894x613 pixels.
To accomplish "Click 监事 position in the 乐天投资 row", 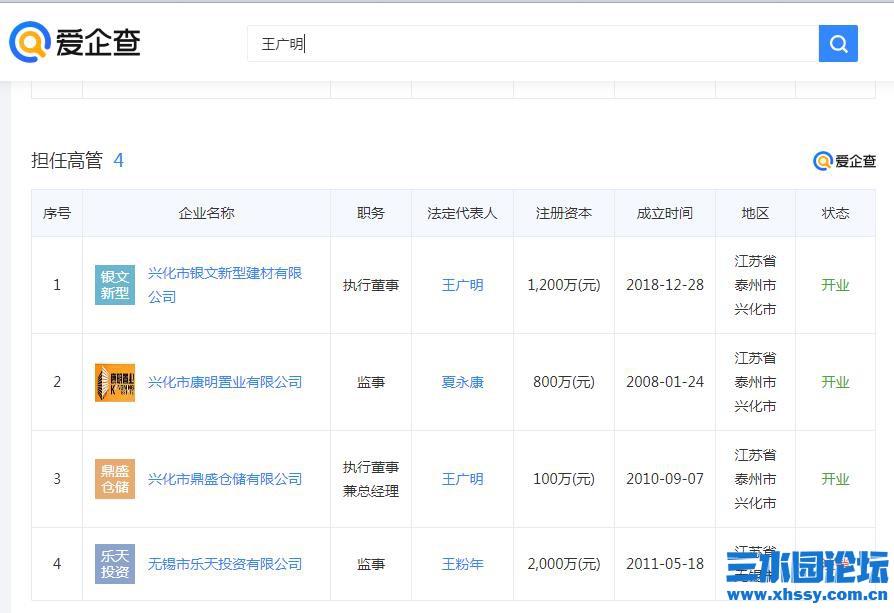I will tap(371, 564).
